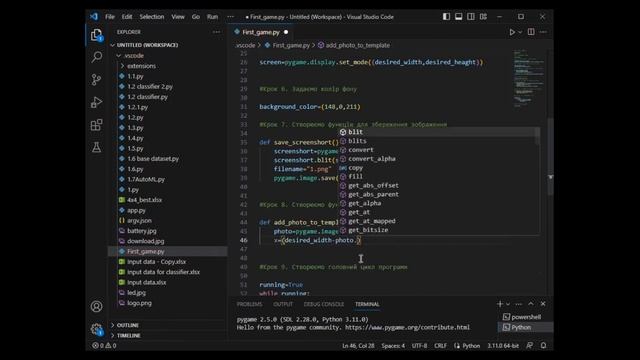Split the editor to the right
640x360 pixels.
point(531,32)
